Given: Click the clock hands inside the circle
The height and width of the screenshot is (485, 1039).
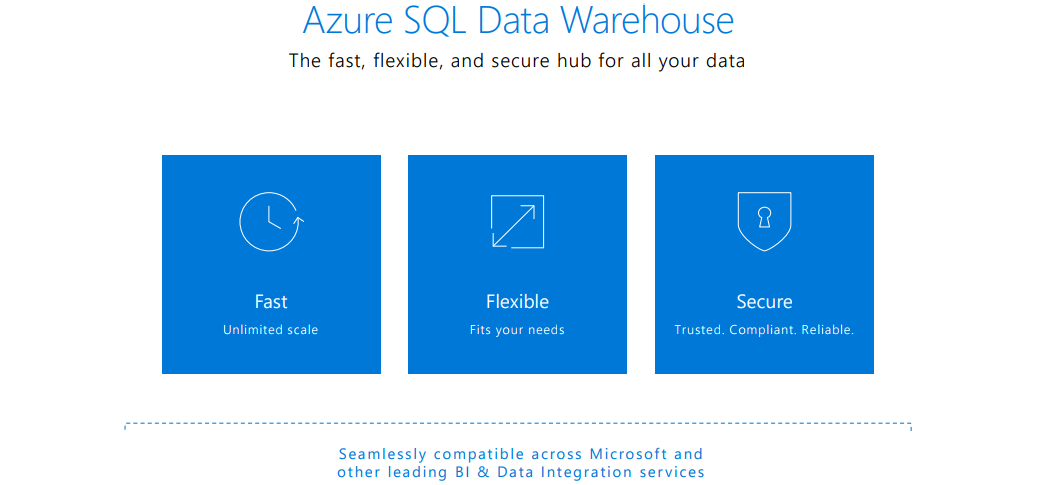Looking at the screenshot, I should 274,218.
